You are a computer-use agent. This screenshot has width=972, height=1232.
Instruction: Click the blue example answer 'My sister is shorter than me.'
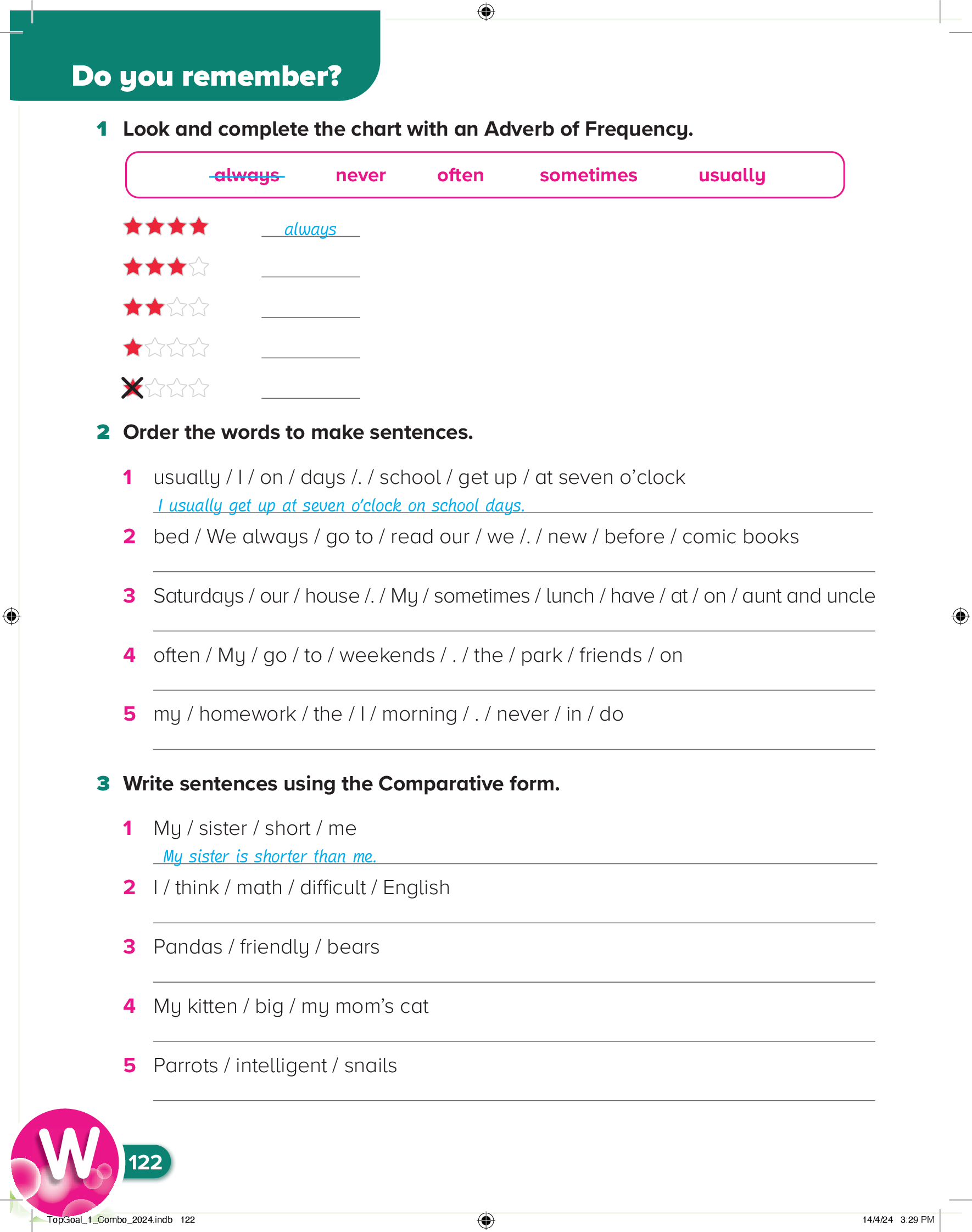270,856
